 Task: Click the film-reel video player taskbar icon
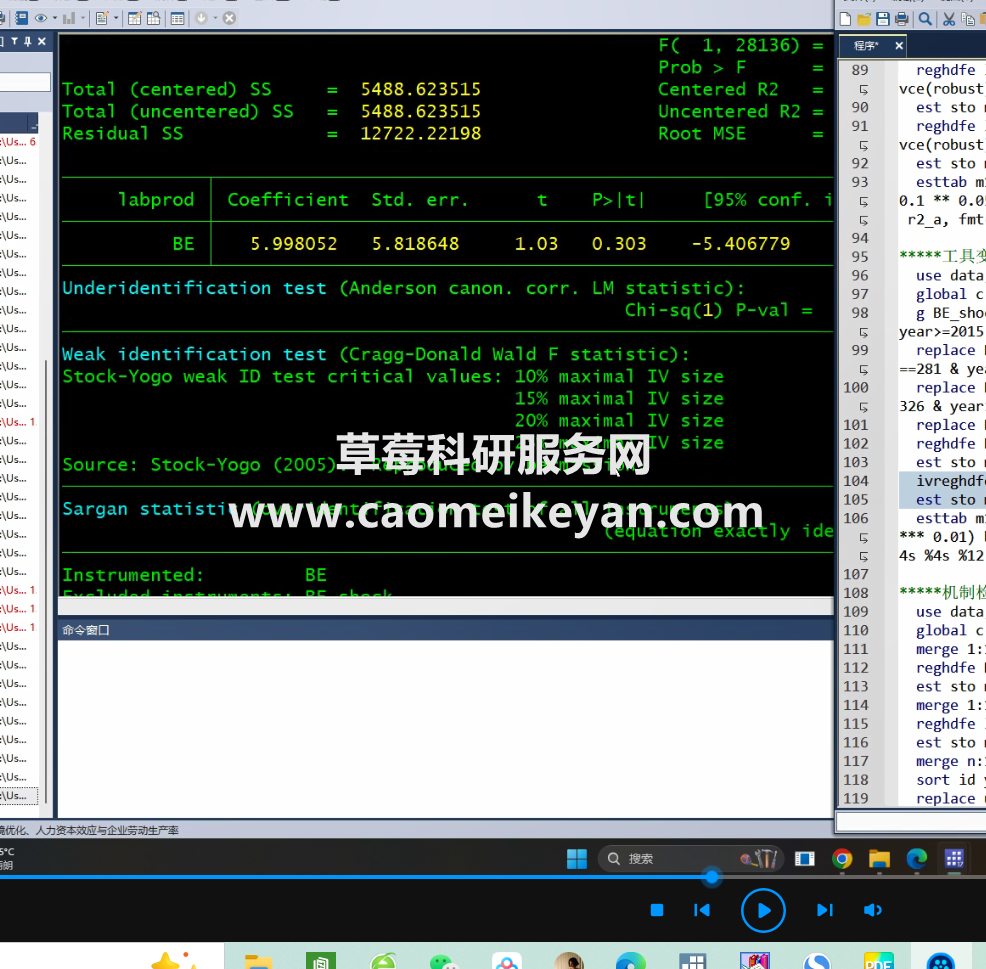941,961
